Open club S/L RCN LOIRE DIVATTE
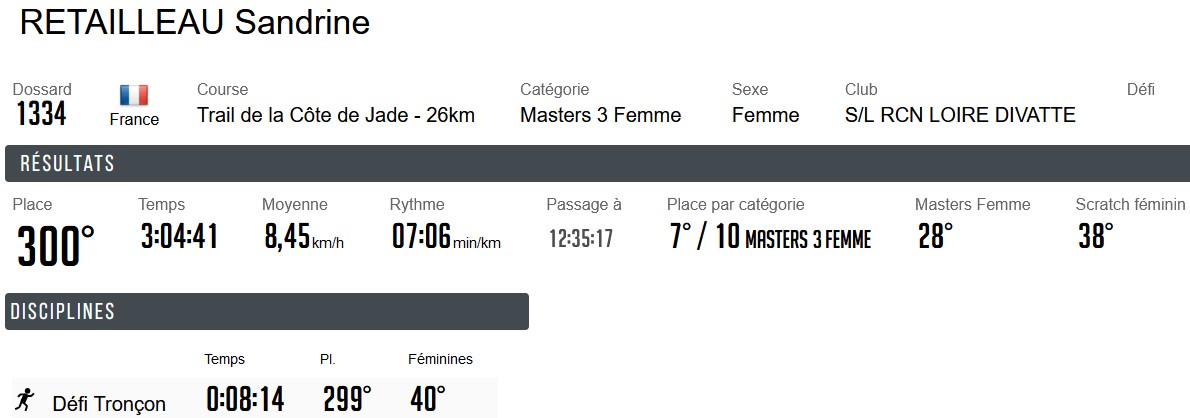The image size is (1190, 418). [x=960, y=115]
